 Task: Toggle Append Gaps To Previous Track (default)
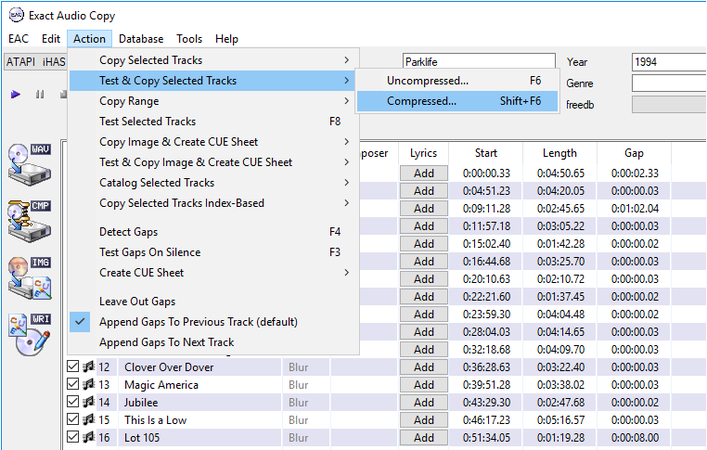214,322
